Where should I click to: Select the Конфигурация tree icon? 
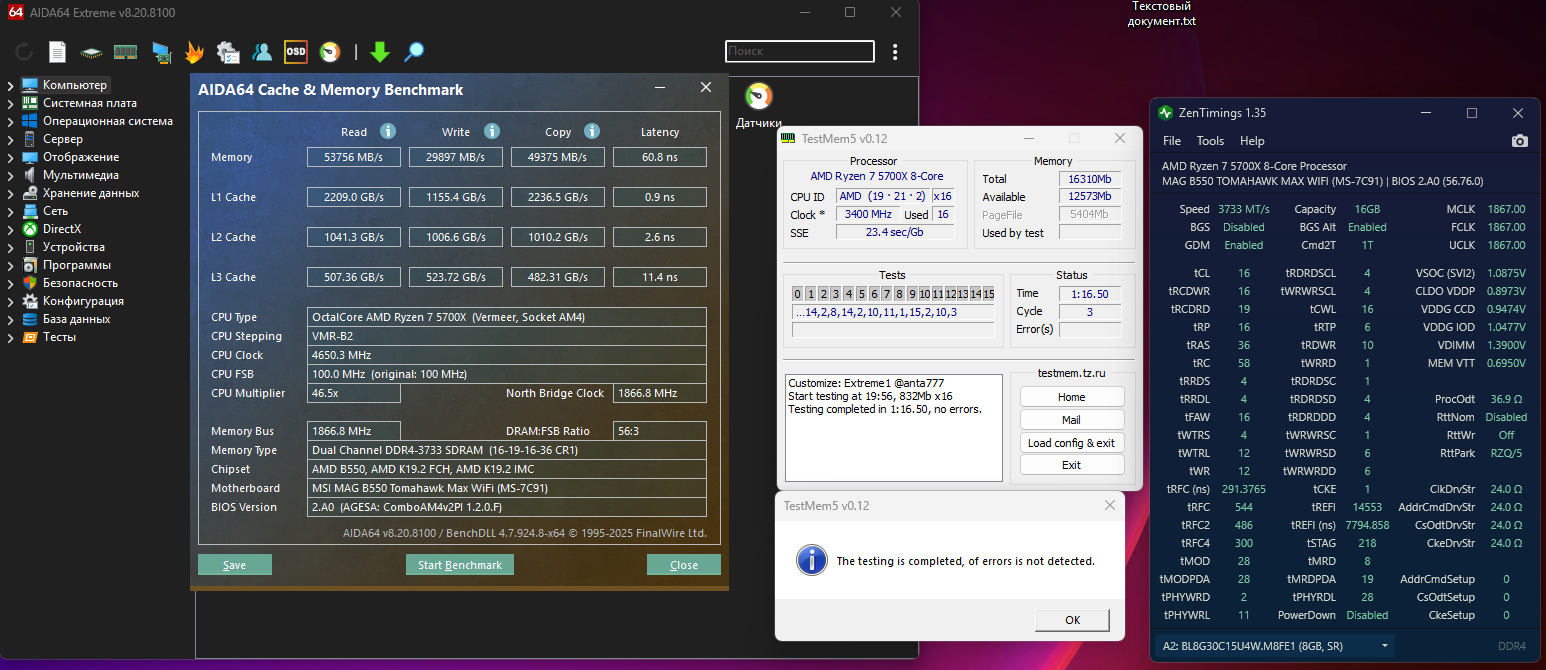pos(30,301)
